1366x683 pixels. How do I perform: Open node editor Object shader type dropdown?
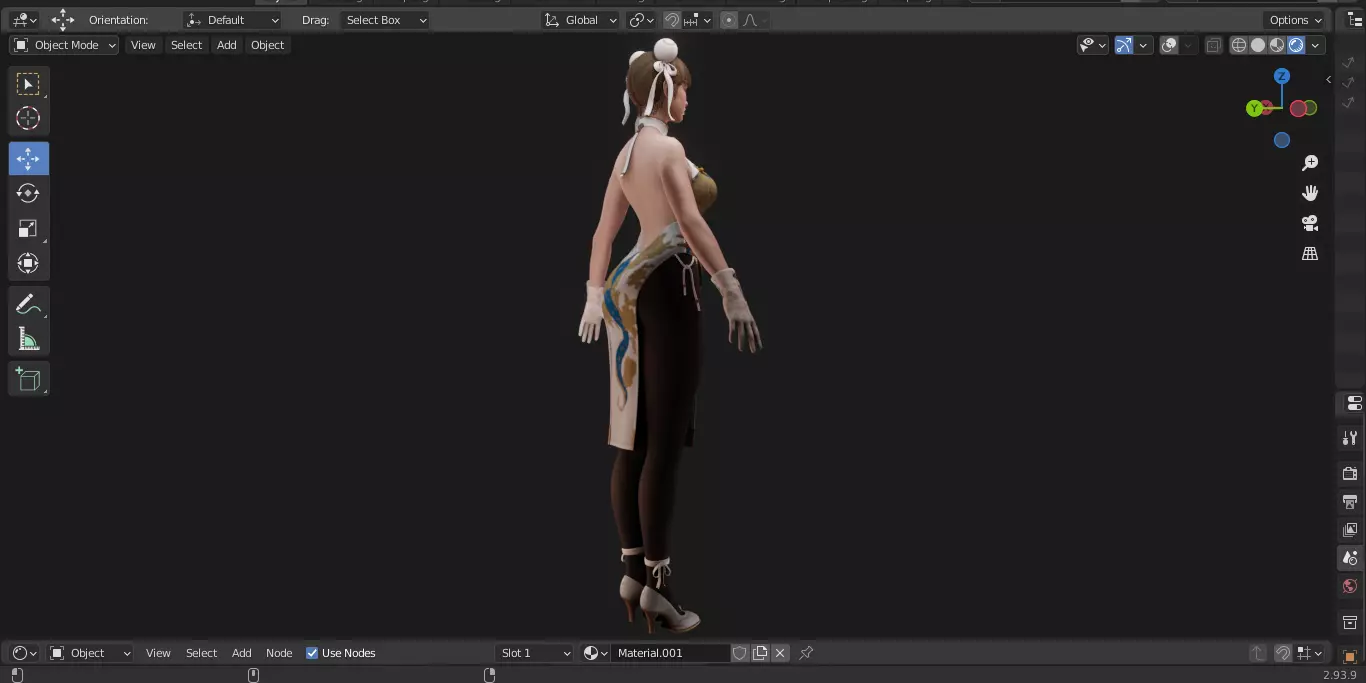point(90,653)
